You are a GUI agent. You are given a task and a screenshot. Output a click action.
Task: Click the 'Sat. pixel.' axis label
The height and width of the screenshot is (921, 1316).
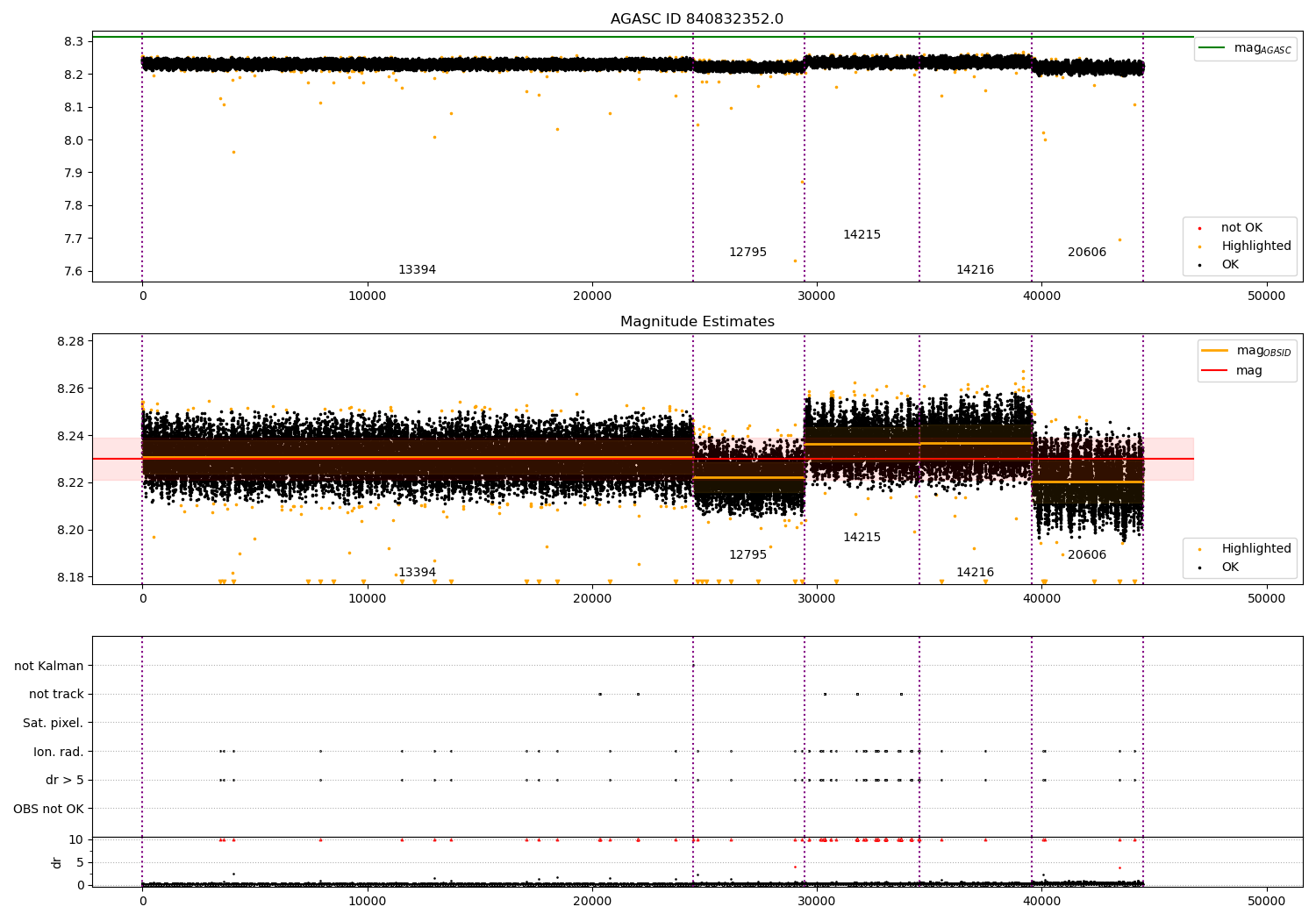[54, 724]
